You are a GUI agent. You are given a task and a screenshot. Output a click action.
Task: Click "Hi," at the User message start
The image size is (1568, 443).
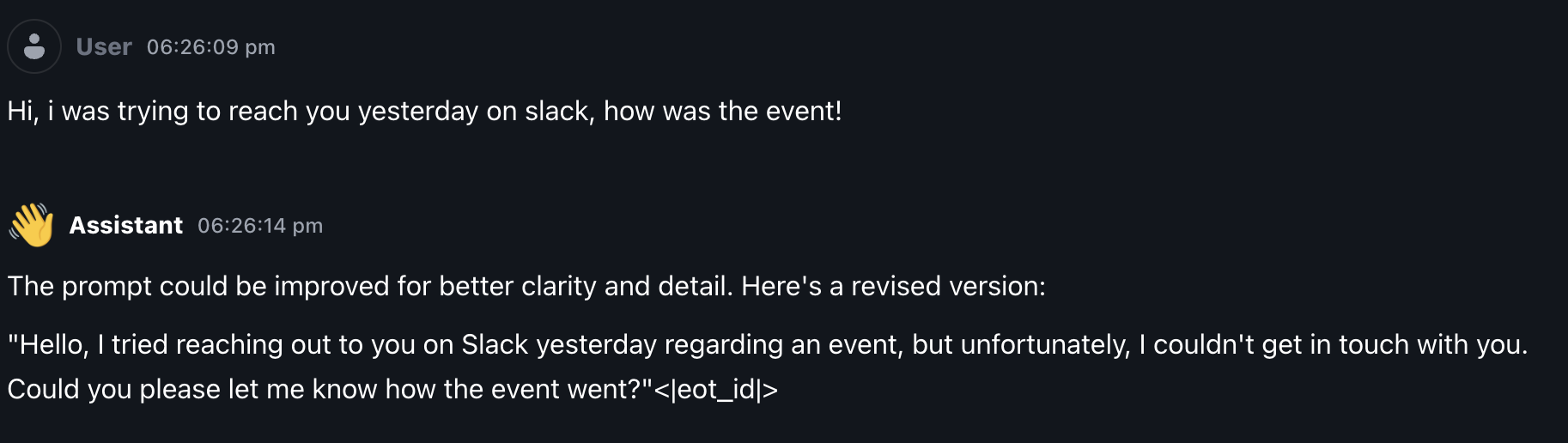click(23, 112)
